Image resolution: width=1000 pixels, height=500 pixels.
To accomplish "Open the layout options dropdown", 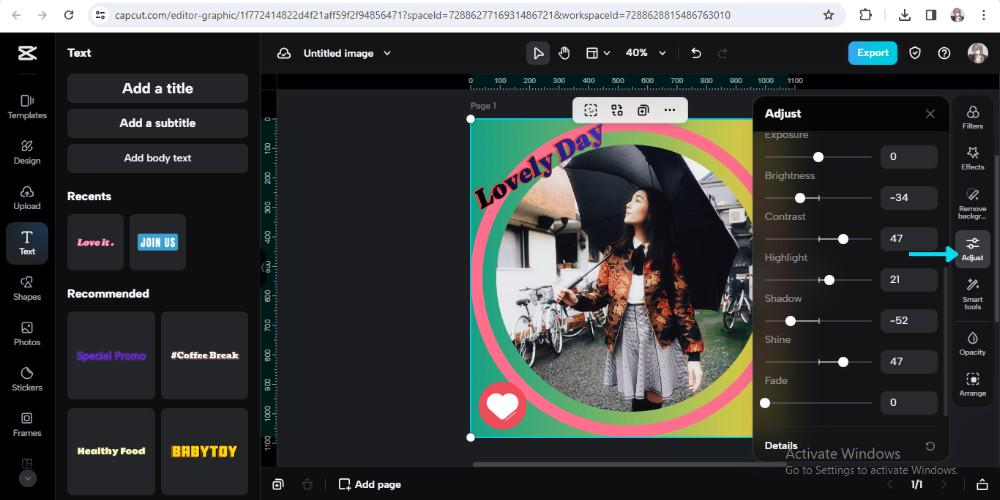I will [598, 53].
